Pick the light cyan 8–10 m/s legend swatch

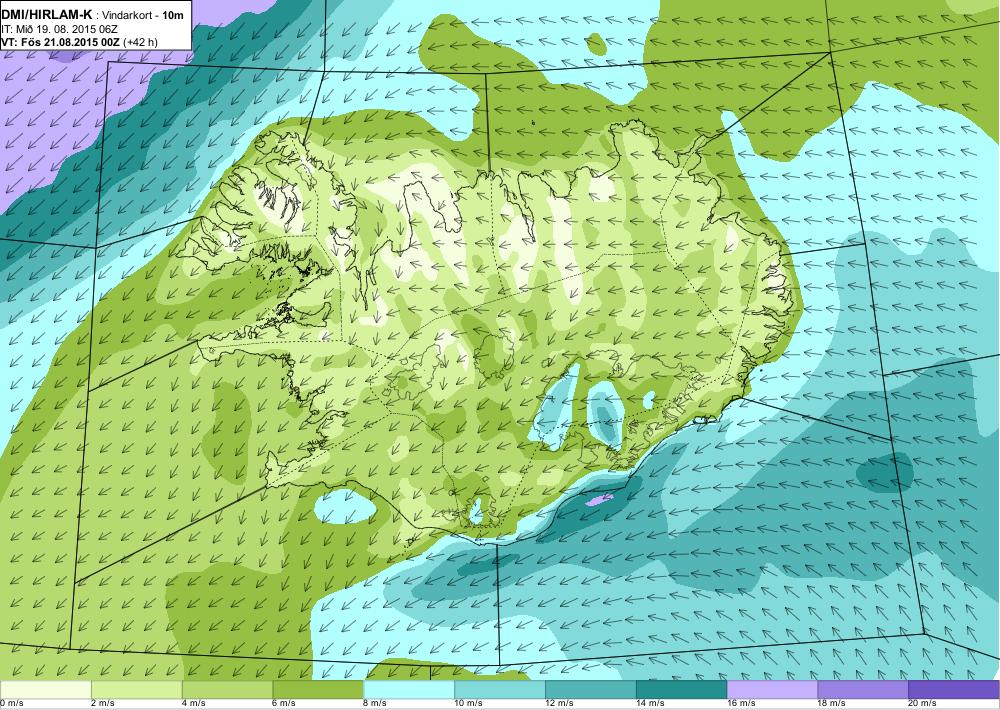click(408, 689)
